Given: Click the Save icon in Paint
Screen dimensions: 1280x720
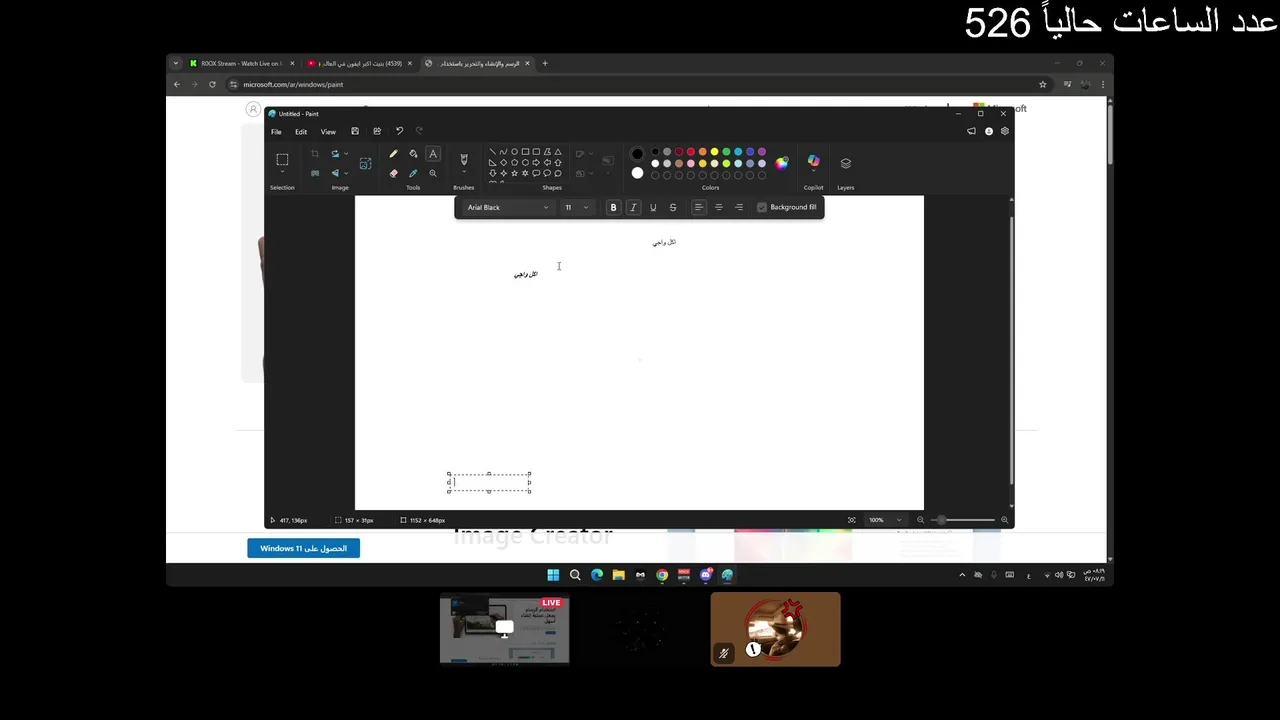Looking at the screenshot, I should [355, 131].
